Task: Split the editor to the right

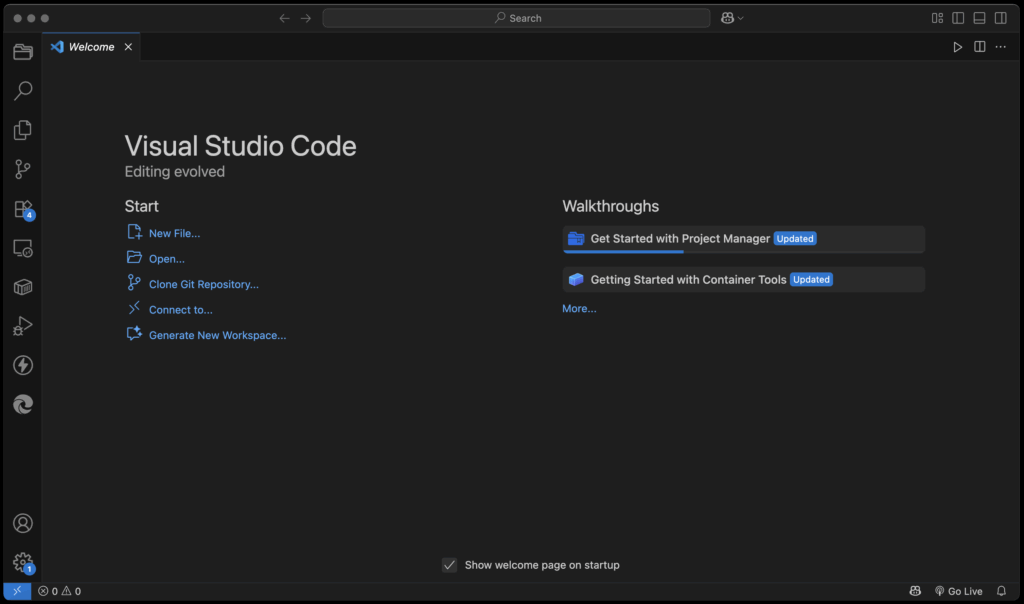Action: (980, 47)
